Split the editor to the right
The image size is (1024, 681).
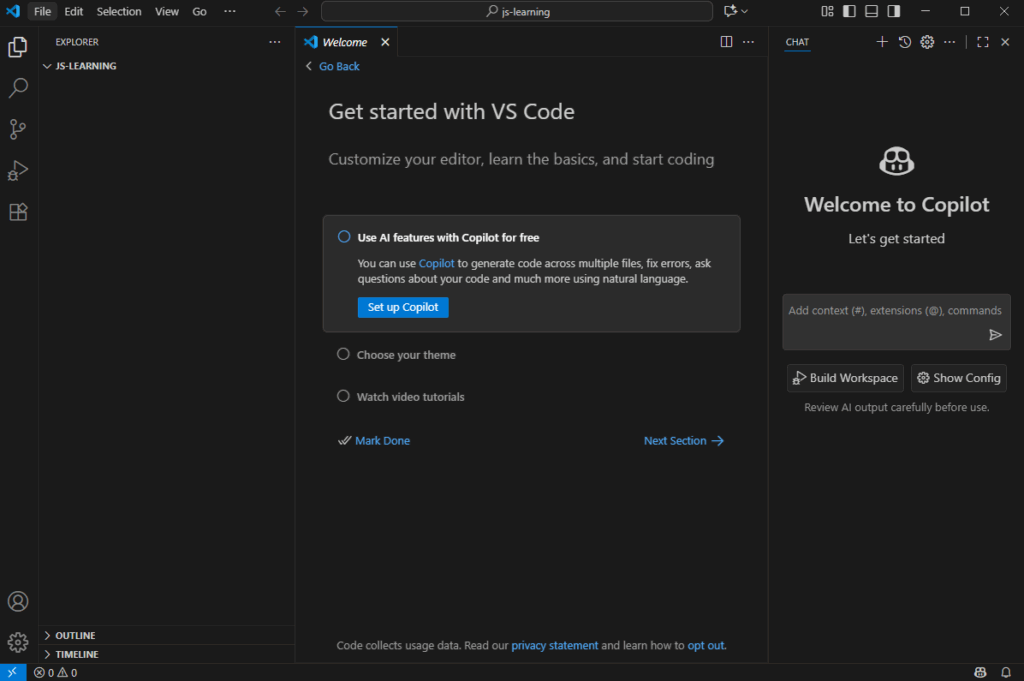click(726, 42)
